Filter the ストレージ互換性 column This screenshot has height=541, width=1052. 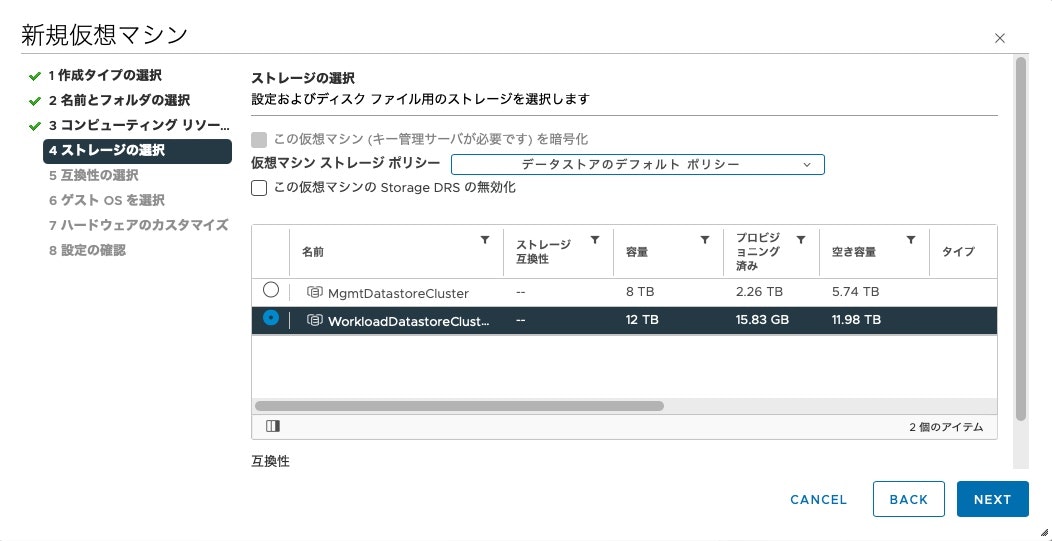coord(594,240)
